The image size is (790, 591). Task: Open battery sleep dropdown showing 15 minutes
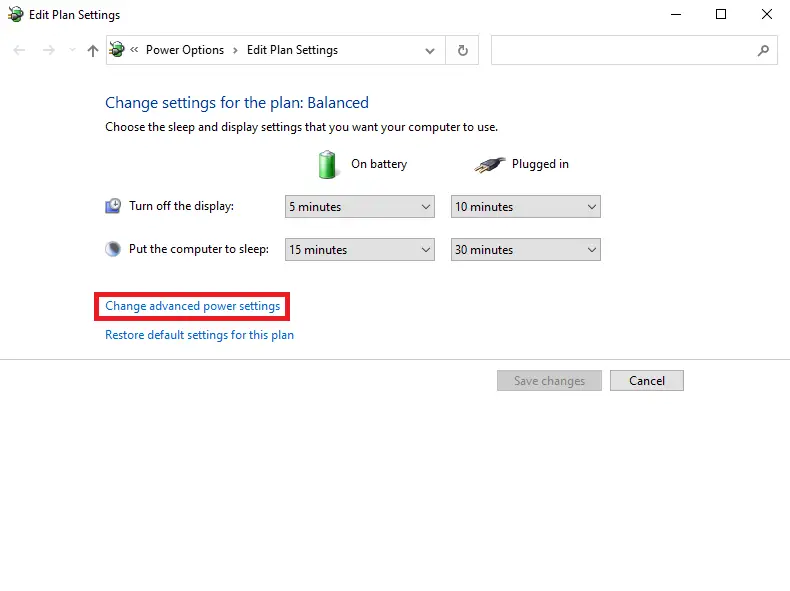[360, 249]
